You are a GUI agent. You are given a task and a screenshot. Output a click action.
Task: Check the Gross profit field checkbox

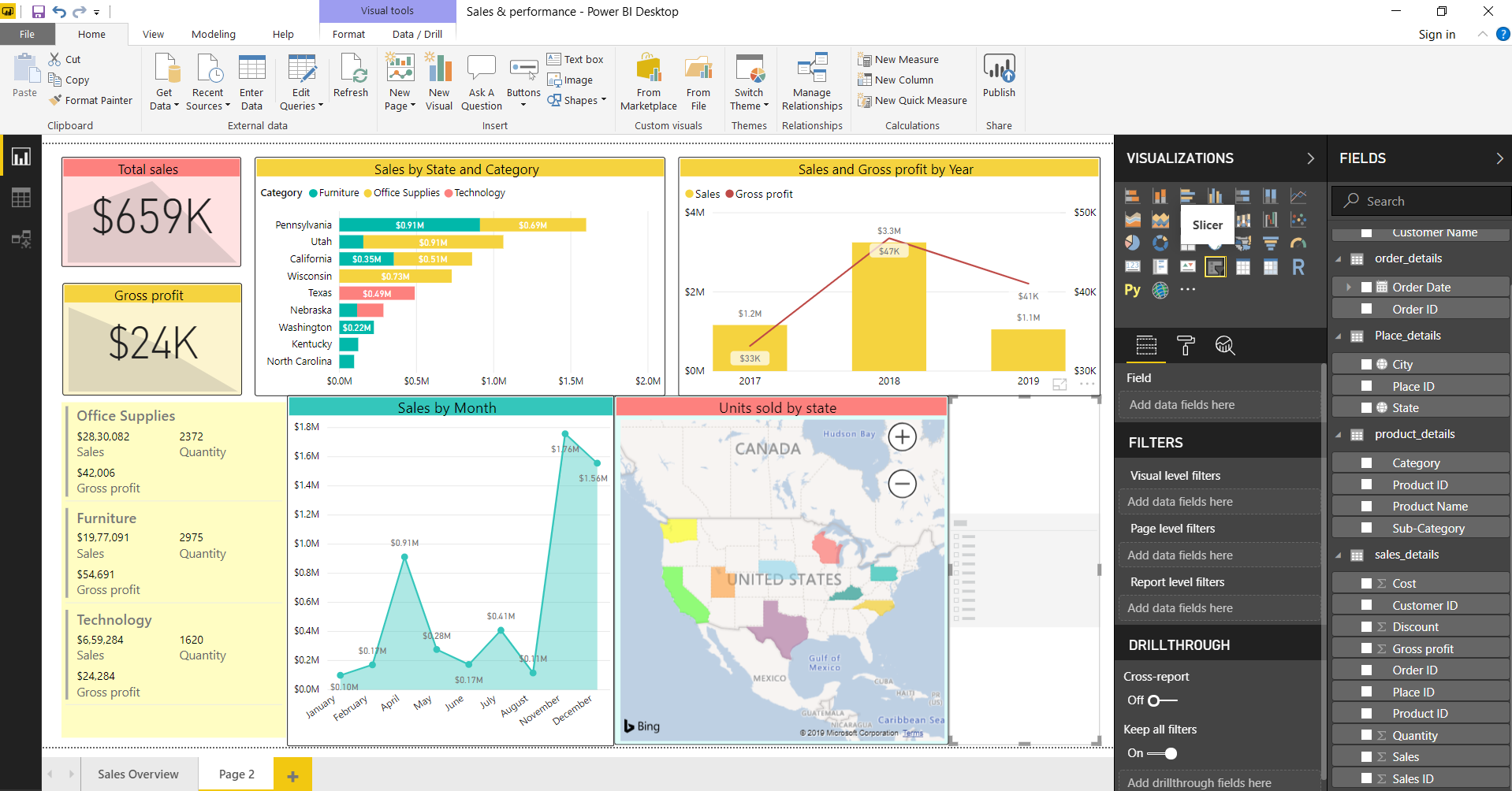coord(1367,648)
